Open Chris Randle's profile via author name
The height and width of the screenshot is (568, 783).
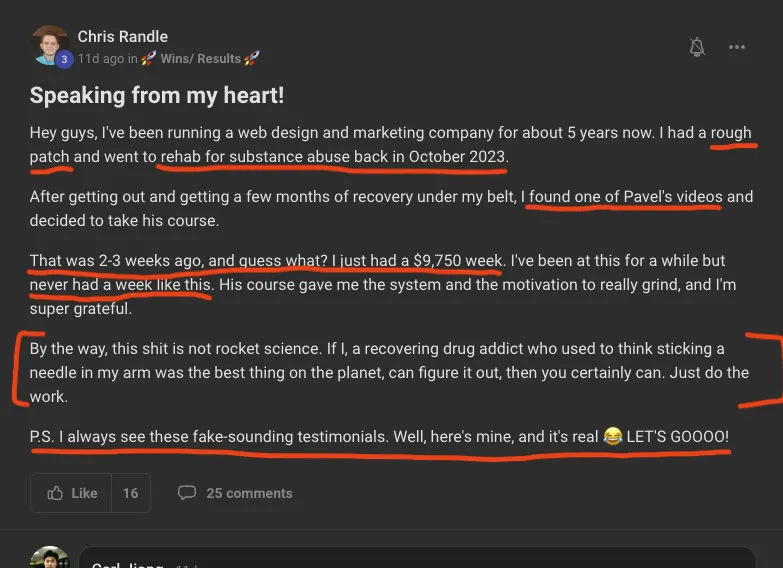pos(122,37)
